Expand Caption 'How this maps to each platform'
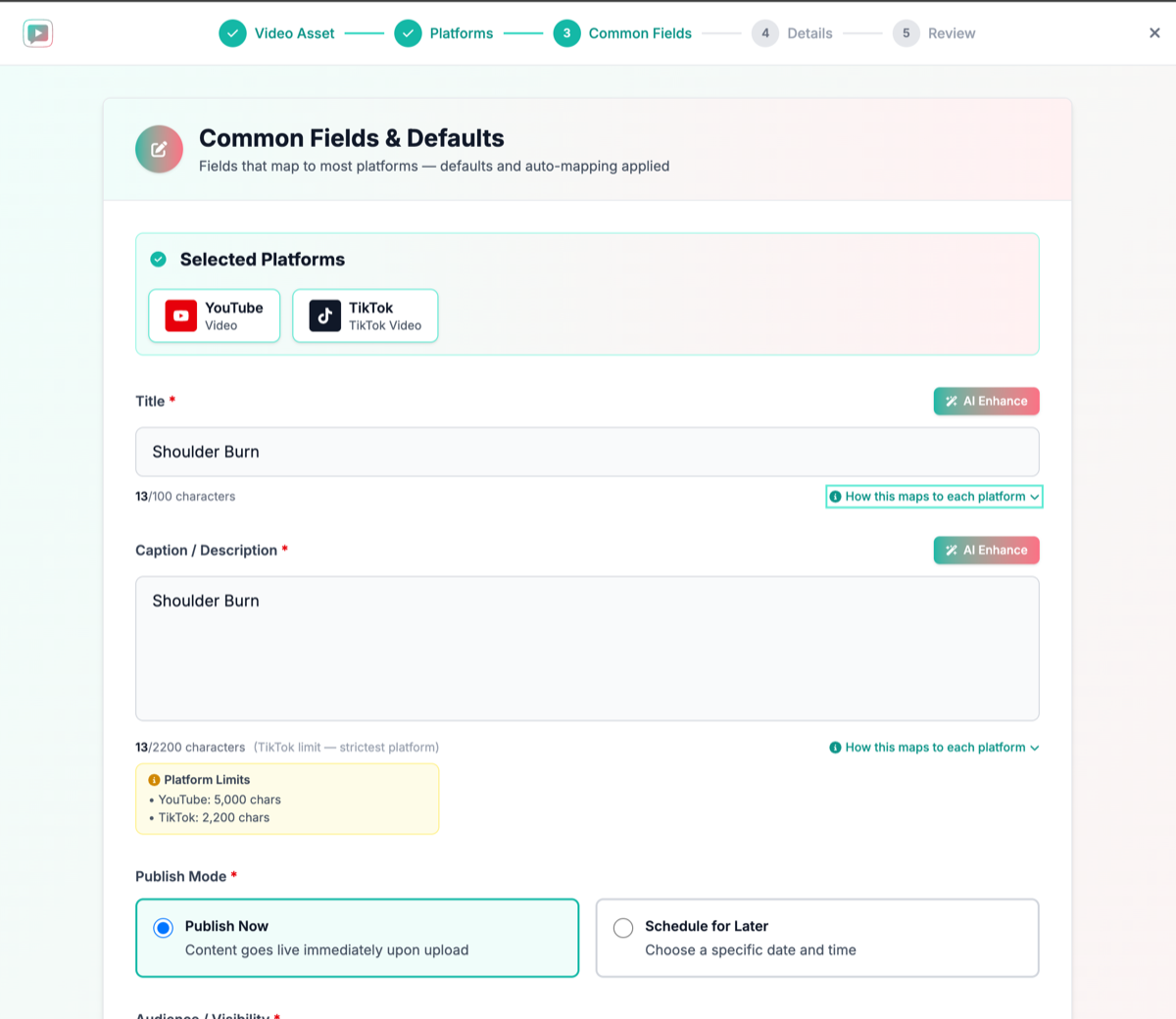The width and height of the screenshot is (1176, 1019). coord(934,748)
